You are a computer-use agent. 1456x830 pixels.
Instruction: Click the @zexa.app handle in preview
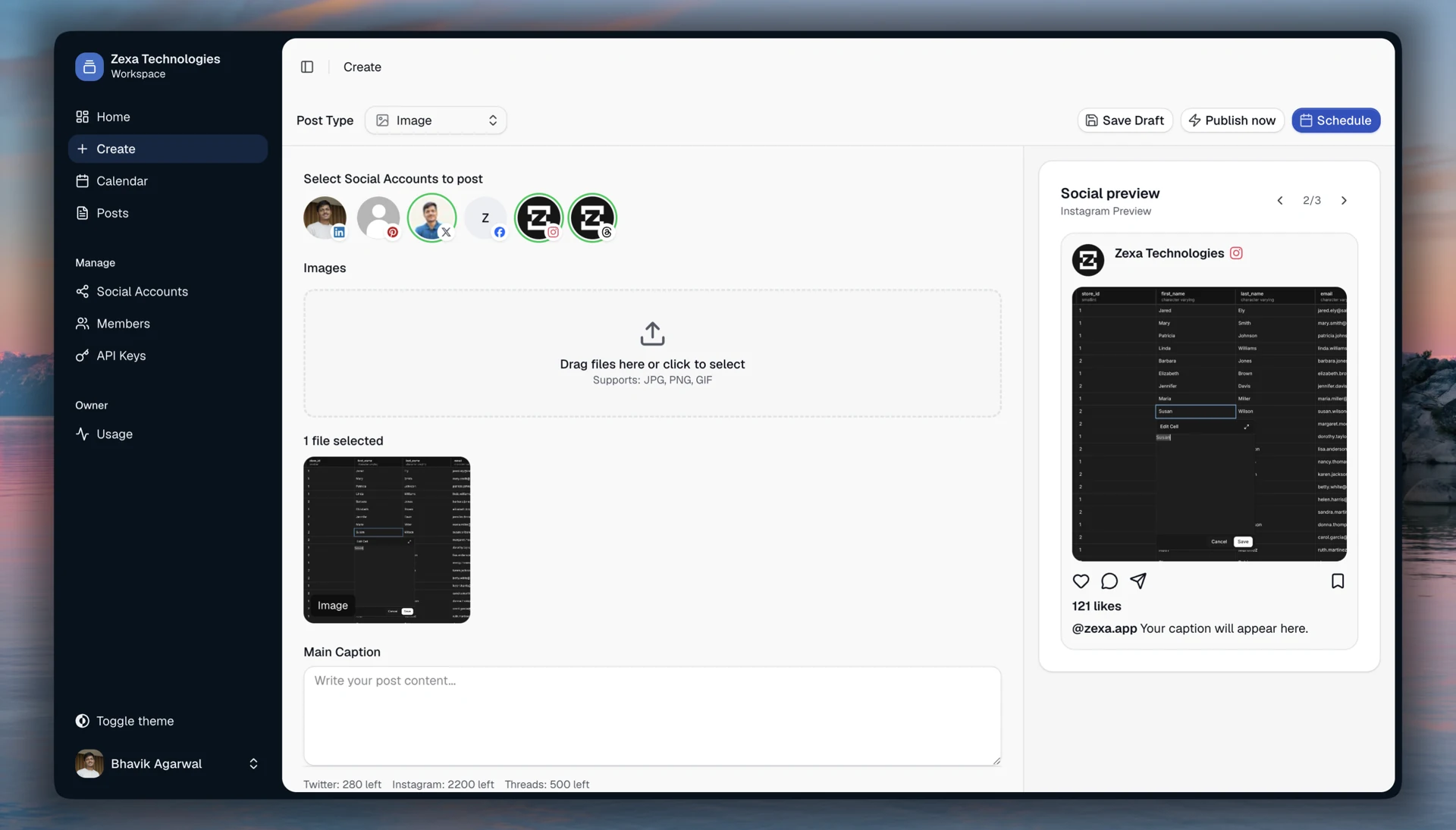1104,628
